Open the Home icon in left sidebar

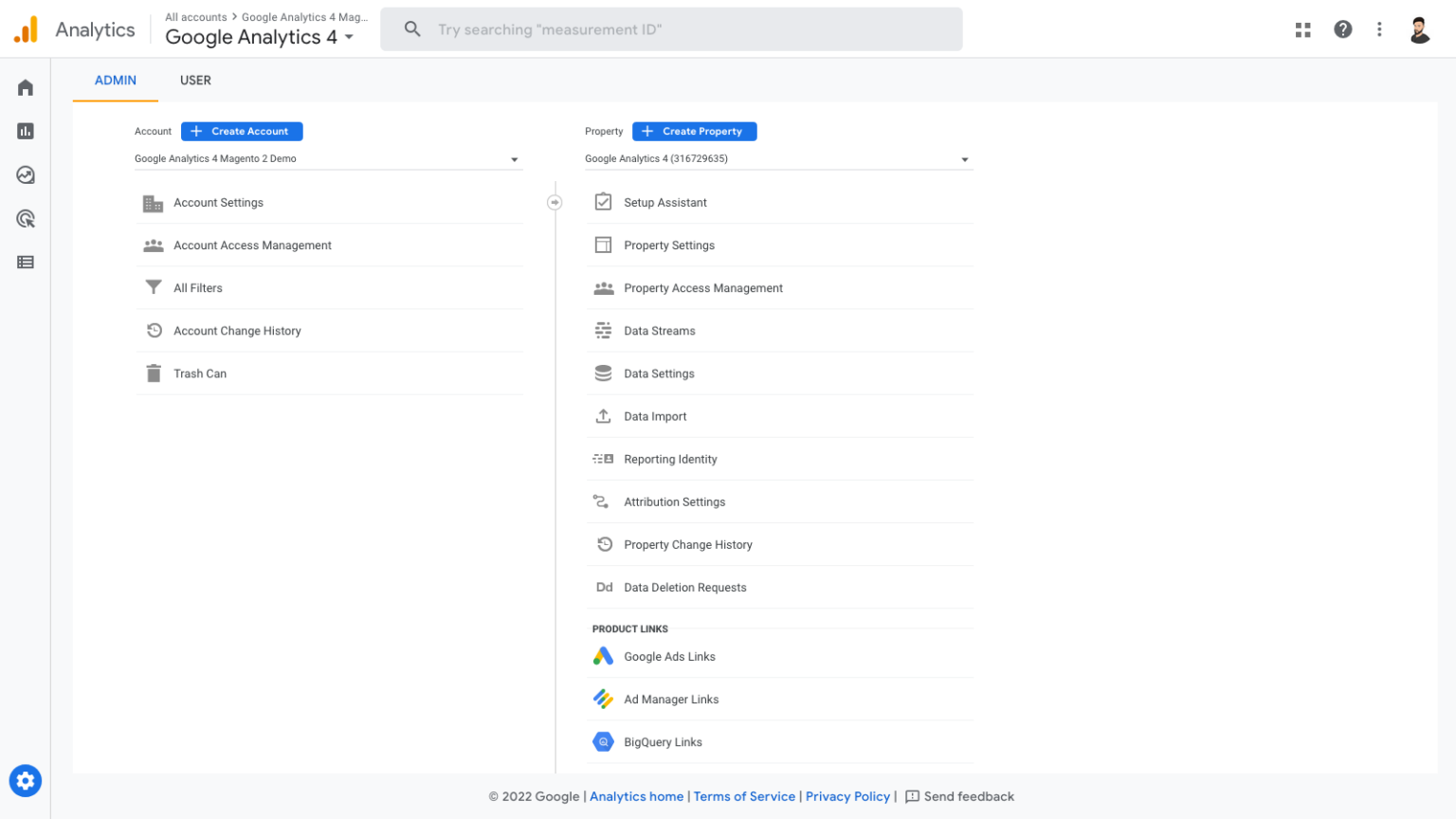(x=26, y=87)
